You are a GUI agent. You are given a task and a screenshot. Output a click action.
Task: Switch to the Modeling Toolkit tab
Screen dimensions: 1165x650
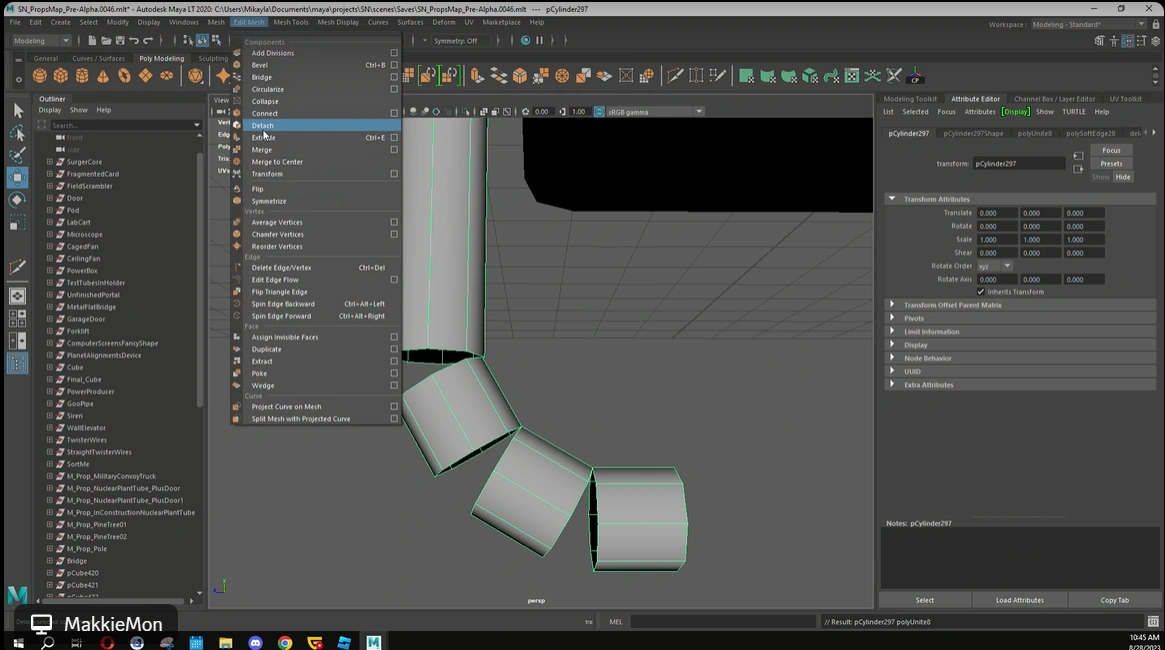point(910,99)
